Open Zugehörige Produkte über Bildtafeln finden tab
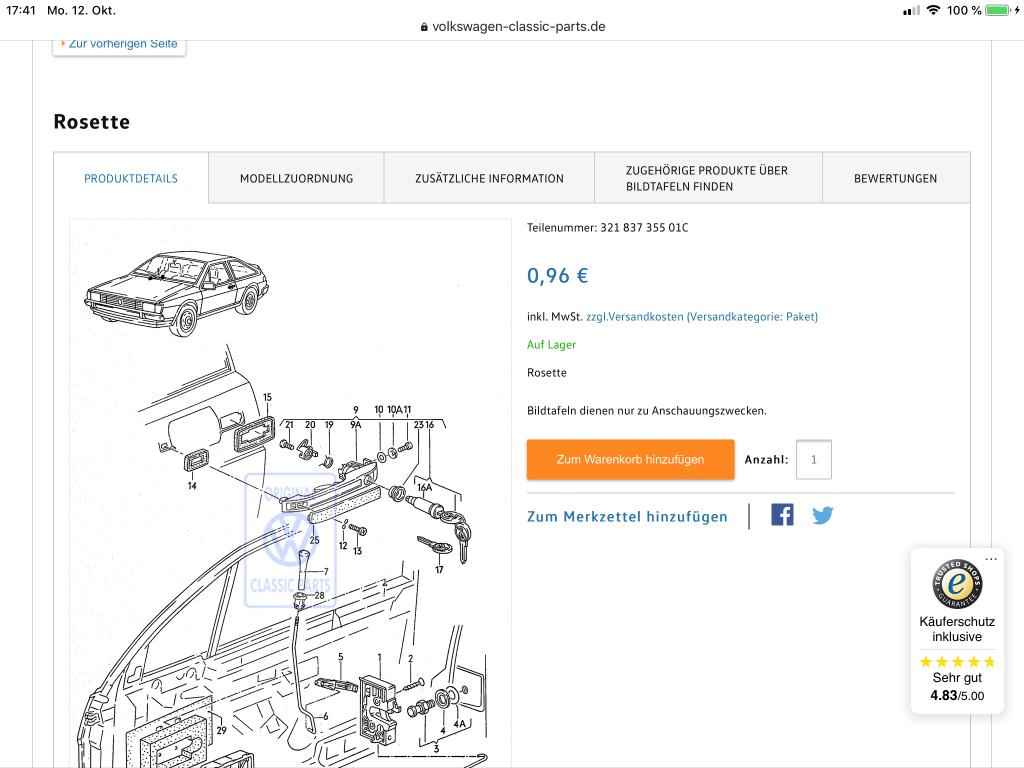Viewport: 1024px width, 768px height. [707, 178]
